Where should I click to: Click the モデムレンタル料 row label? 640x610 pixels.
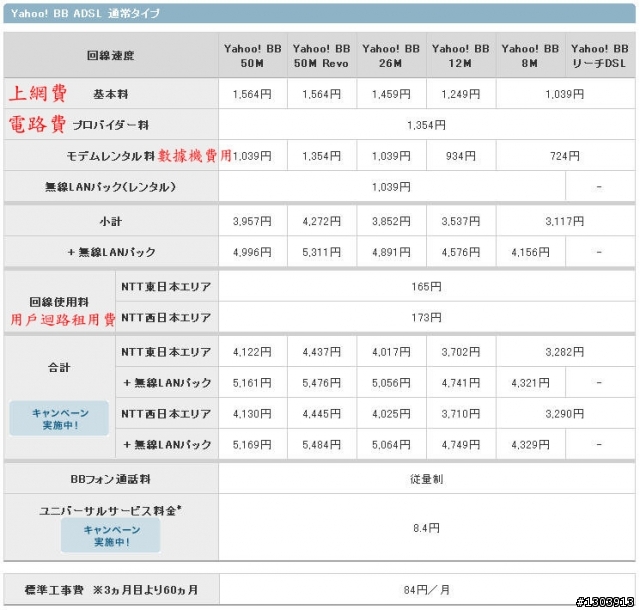pos(111,156)
